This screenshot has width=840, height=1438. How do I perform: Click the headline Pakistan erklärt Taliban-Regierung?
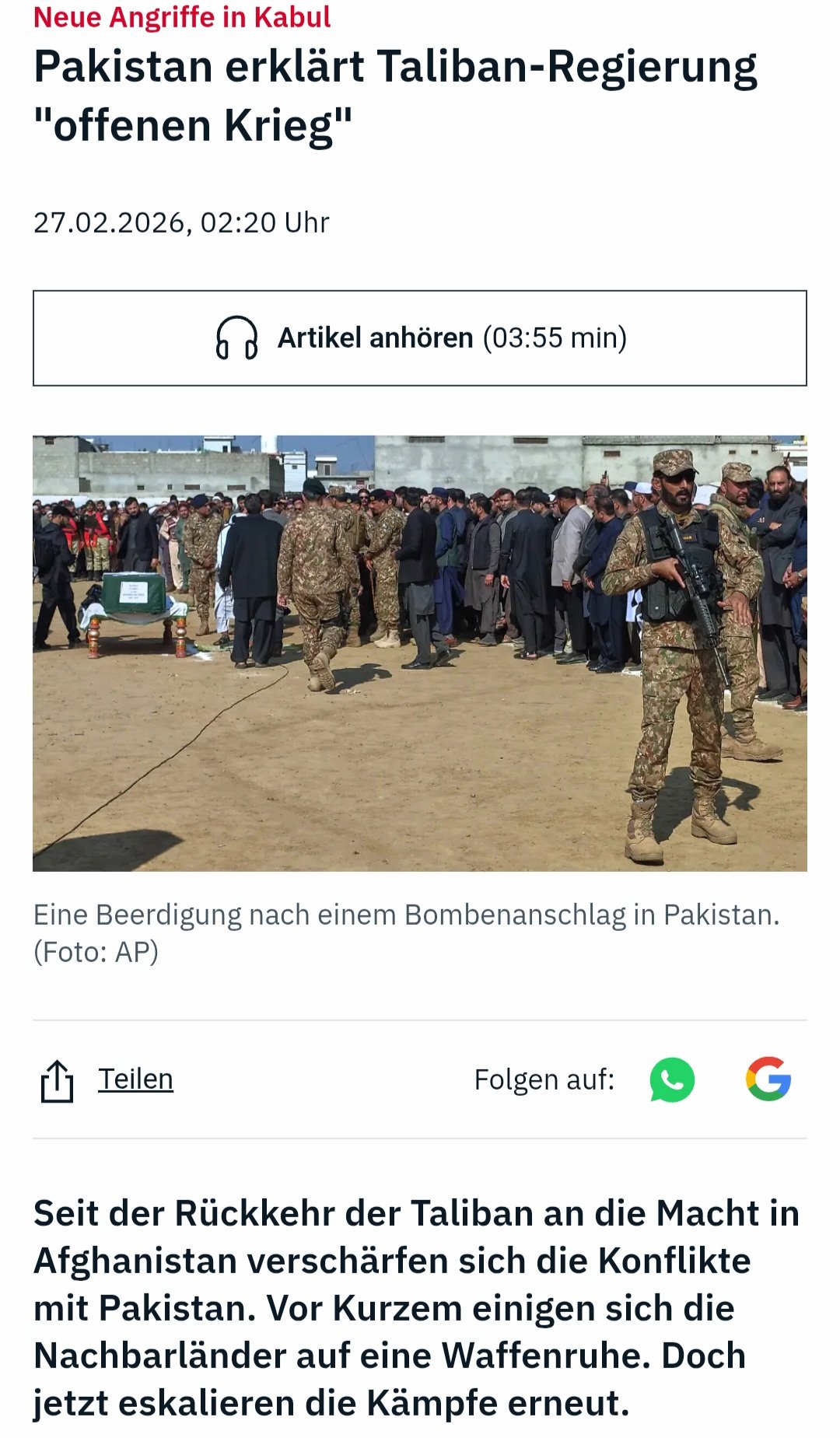[x=395, y=67]
